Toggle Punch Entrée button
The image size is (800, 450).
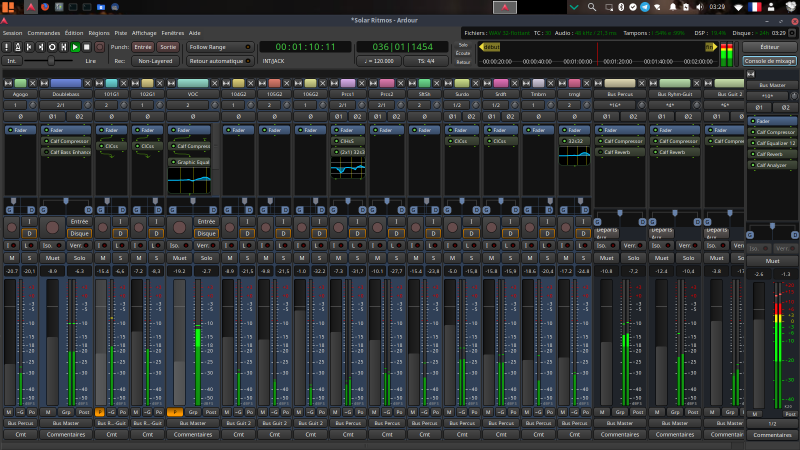(144, 47)
